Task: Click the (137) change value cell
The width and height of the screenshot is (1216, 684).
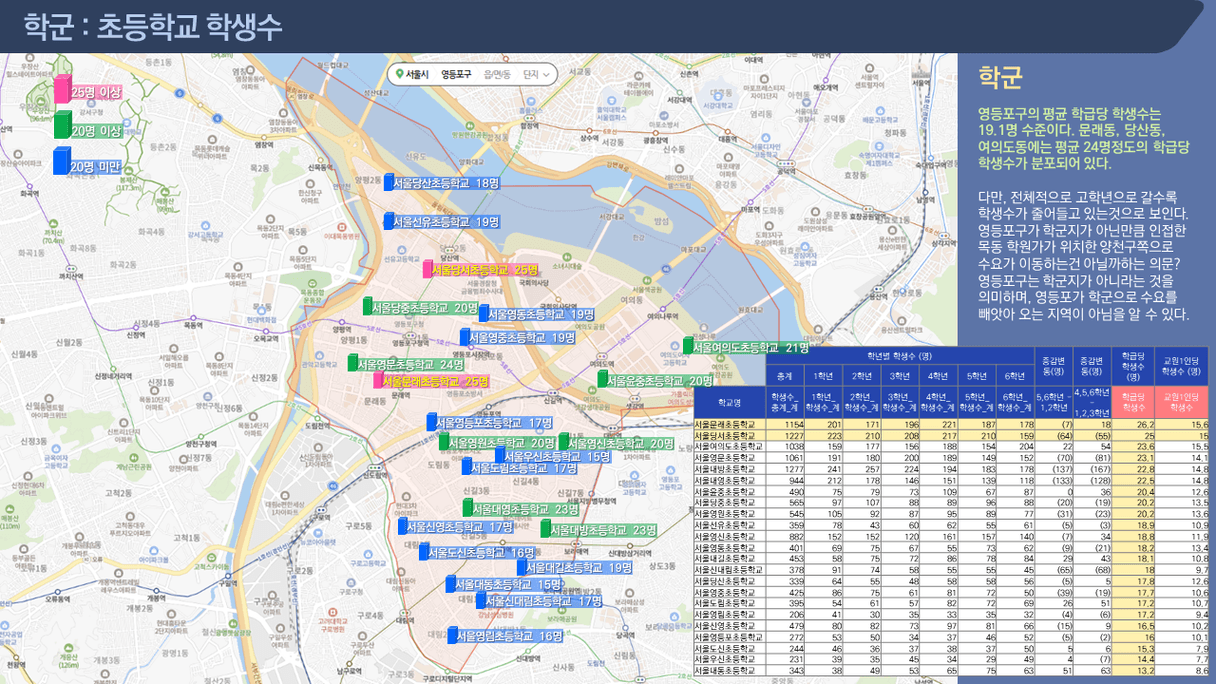Action: coord(1053,469)
